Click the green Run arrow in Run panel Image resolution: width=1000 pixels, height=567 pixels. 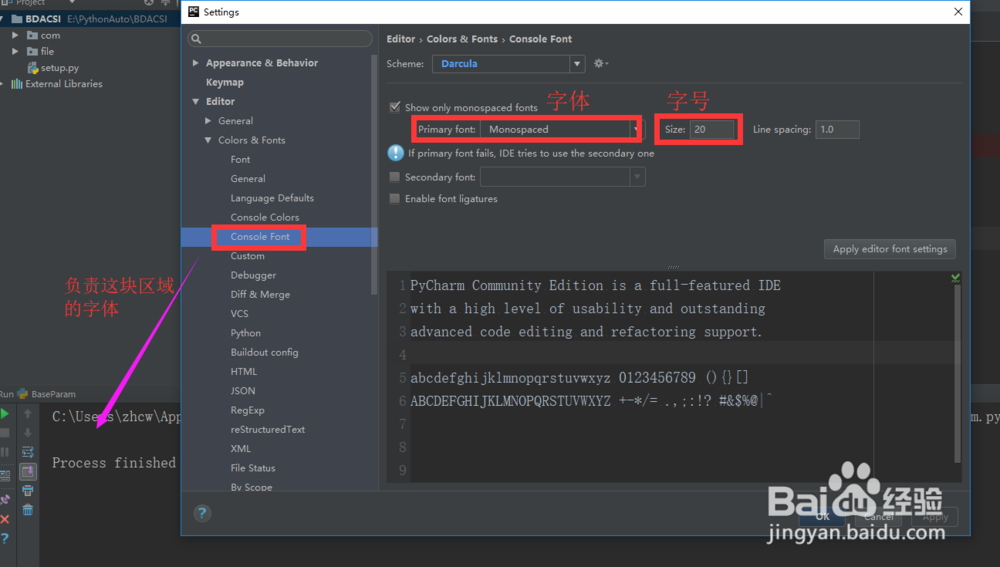click(4, 414)
